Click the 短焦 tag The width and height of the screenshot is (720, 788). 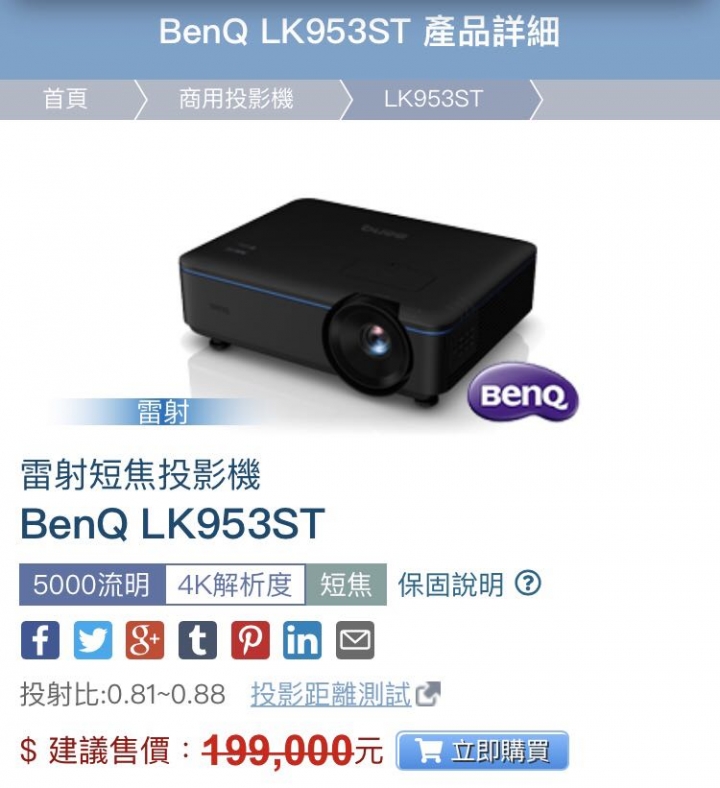click(x=346, y=584)
